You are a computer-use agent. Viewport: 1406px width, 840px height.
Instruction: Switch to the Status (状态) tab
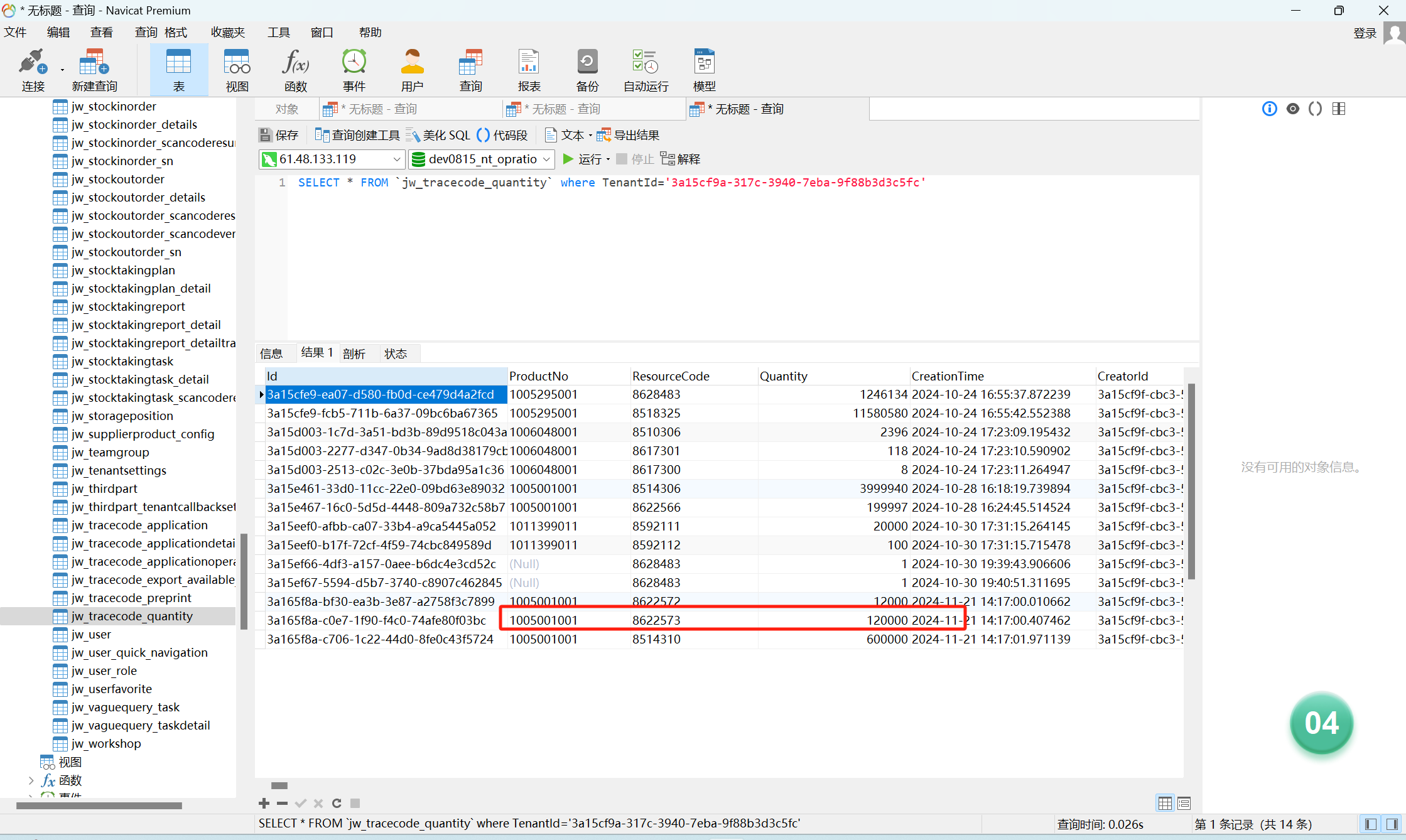coord(396,353)
